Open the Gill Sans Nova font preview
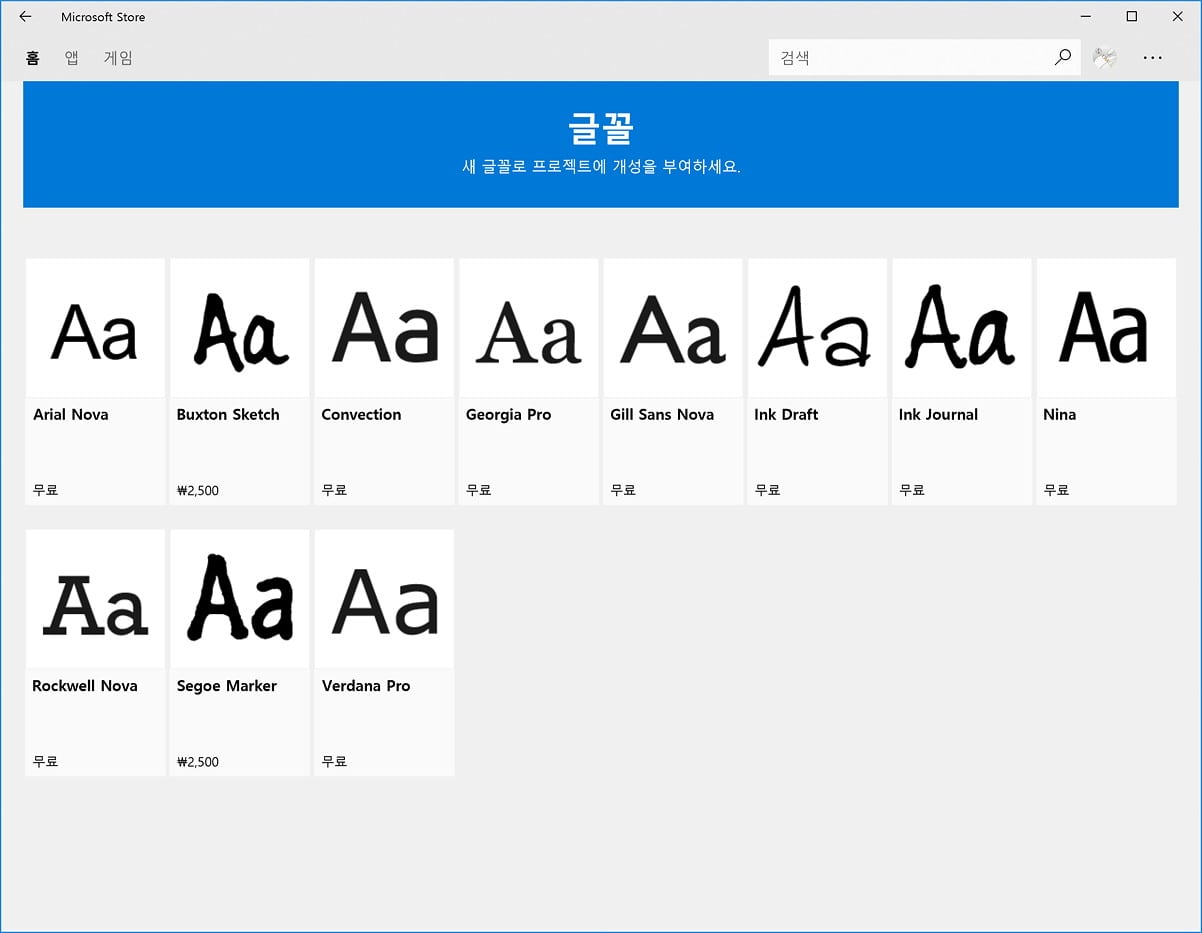This screenshot has height=933, width=1202. coord(673,328)
